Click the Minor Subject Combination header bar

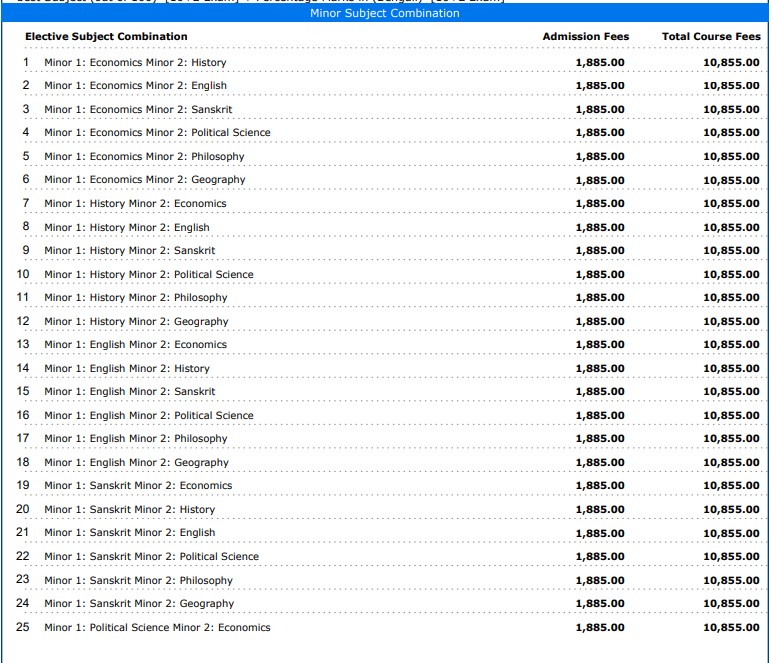click(385, 13)
